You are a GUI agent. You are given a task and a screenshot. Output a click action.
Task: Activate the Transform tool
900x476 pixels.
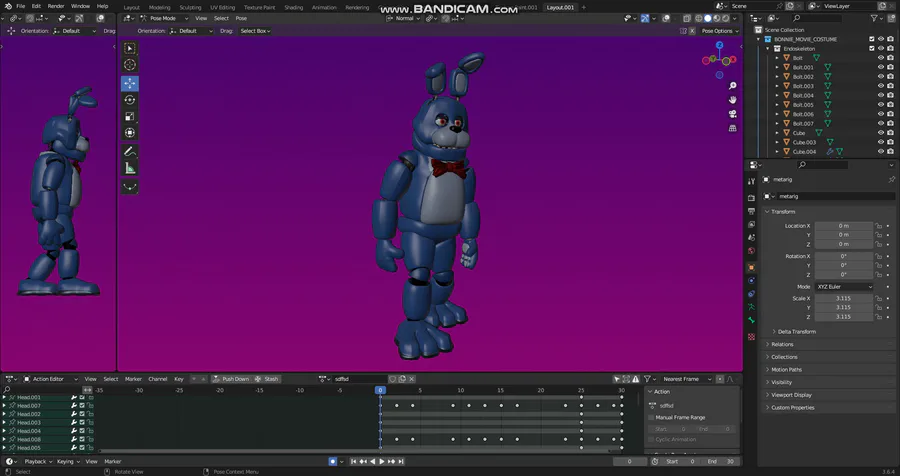pos(130,133)
